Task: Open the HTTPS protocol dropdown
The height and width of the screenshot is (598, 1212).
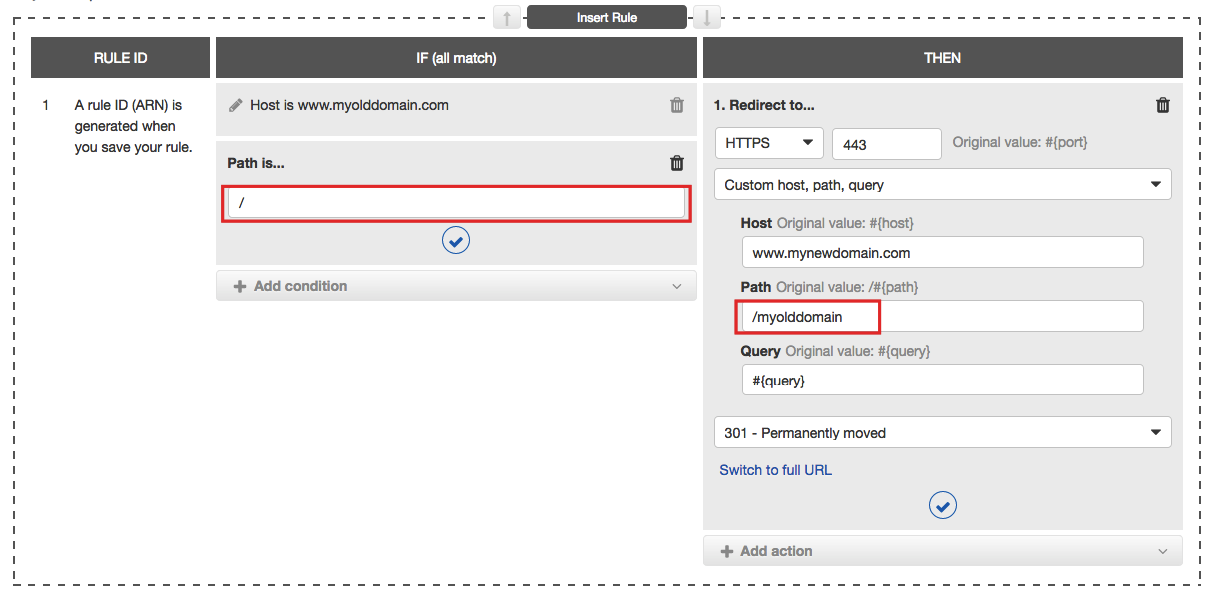Action: pyautogui.click(x=768, y=143)
